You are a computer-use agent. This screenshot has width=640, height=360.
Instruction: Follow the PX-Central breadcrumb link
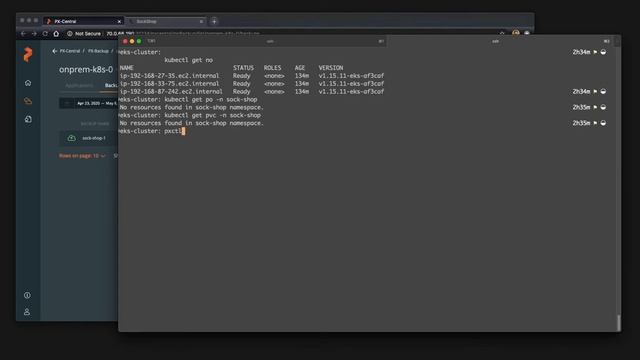70,51
